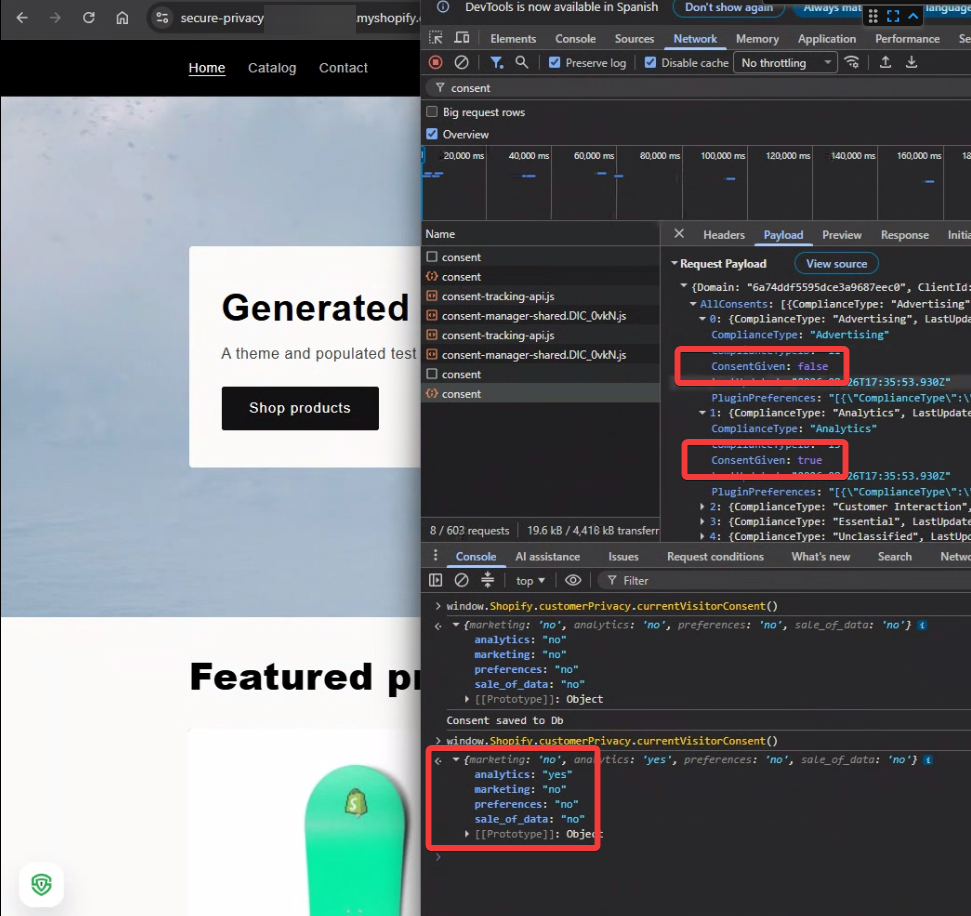Click the DevTools info notification icon
The image size is (971, 916).
[443, 7]
